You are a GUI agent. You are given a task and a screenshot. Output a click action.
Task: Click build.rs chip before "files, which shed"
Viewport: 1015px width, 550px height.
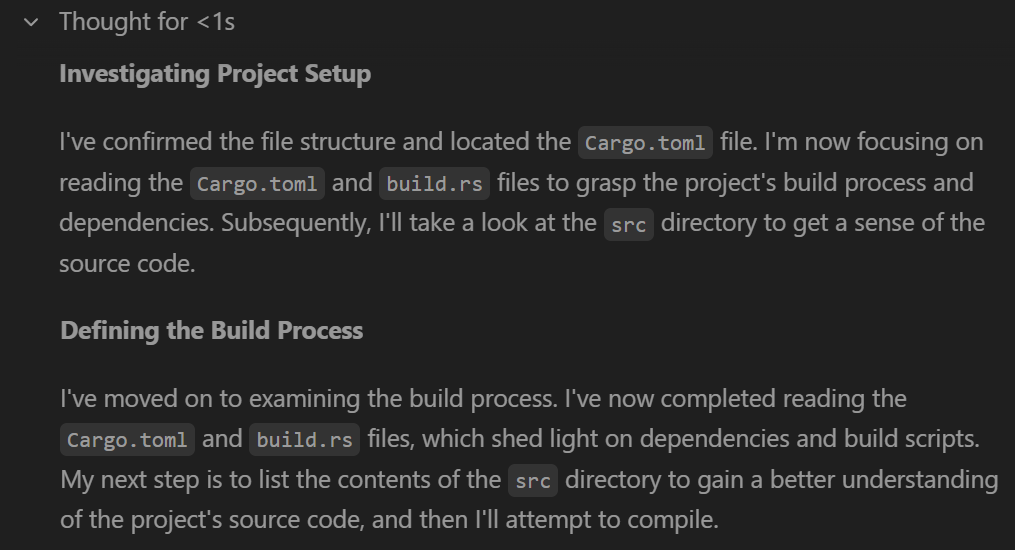pyautogui.click(x=304, y=440)
